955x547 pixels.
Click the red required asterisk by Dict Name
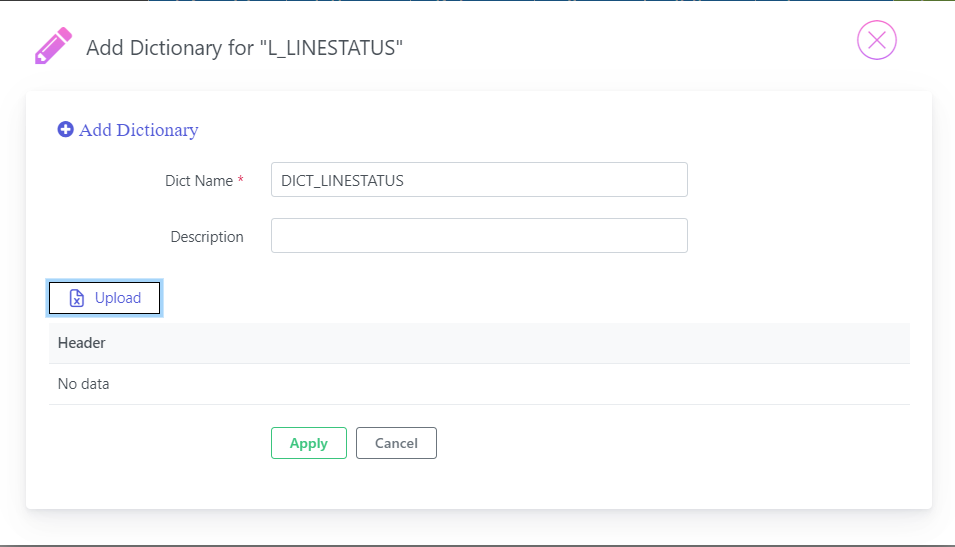pyautogui.click(x=241, y=180)
